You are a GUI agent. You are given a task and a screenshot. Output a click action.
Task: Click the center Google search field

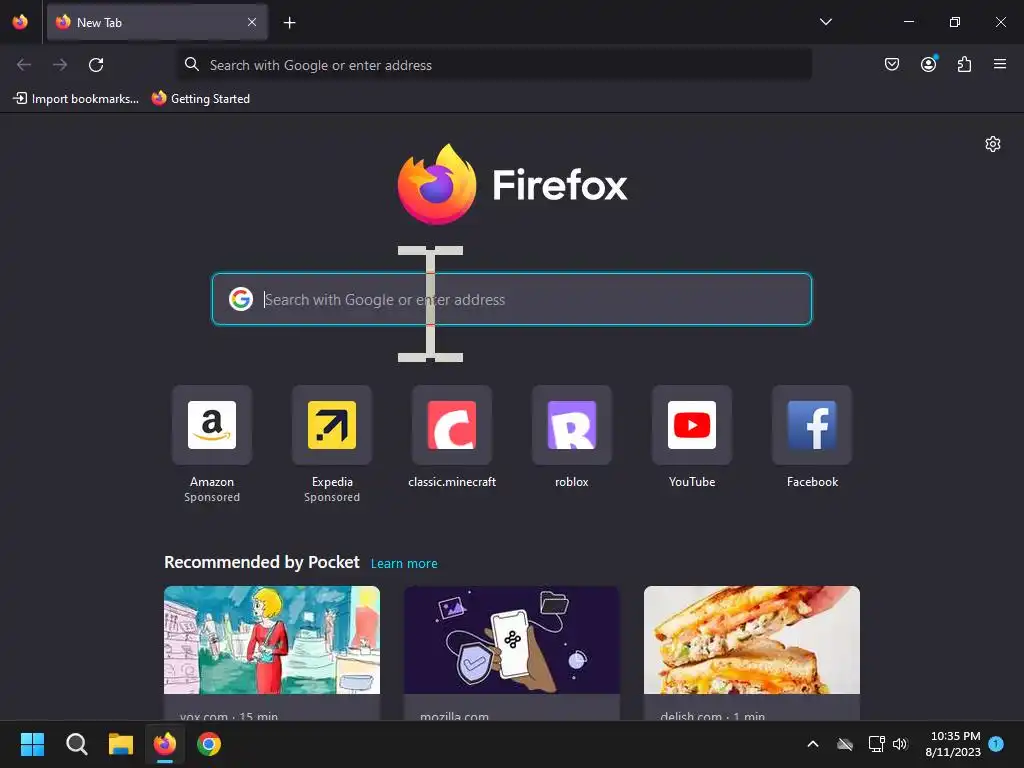pyautogui.click(x=512, y=299)
